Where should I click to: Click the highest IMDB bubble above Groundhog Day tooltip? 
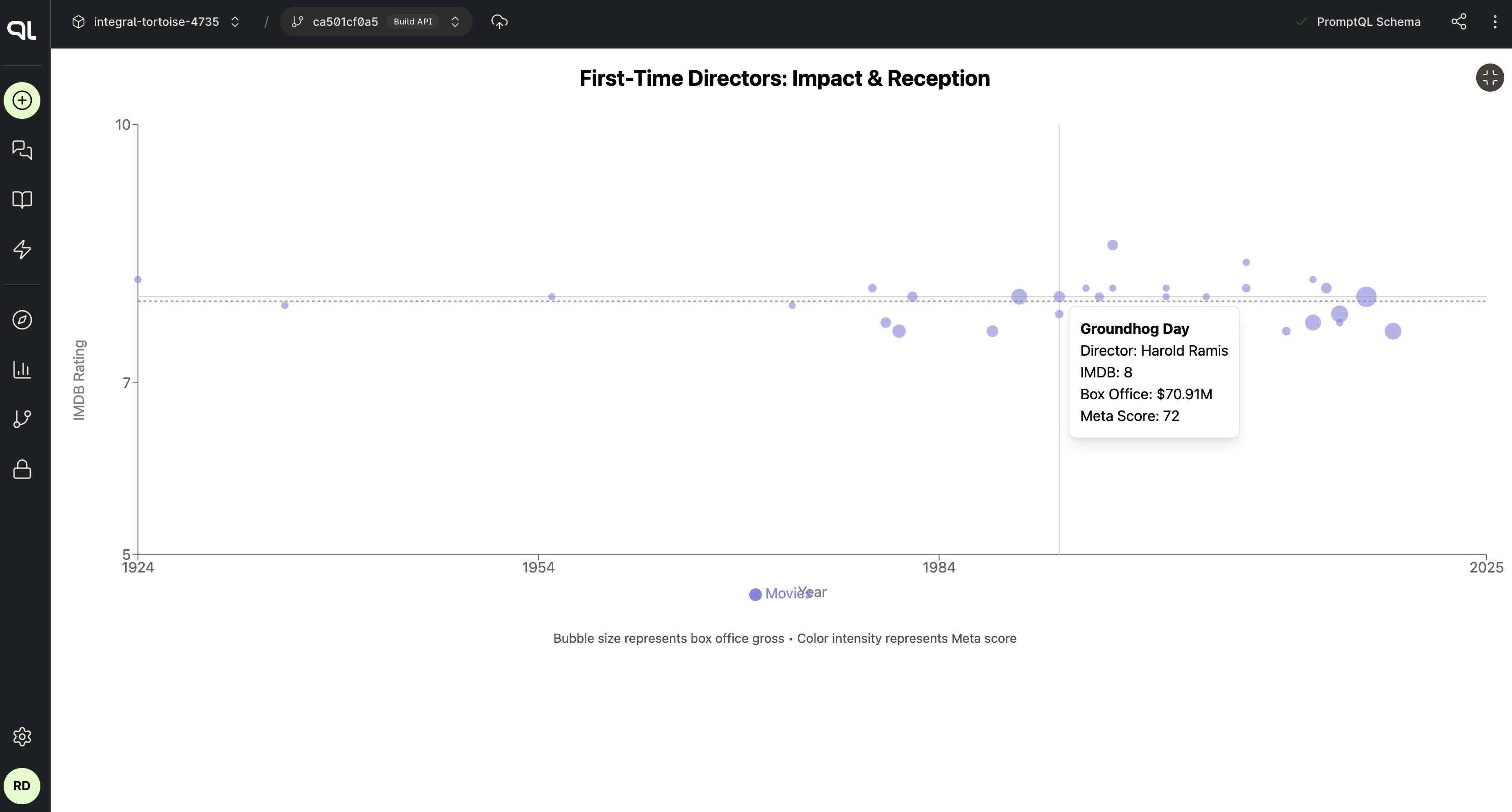(1112, 245)
